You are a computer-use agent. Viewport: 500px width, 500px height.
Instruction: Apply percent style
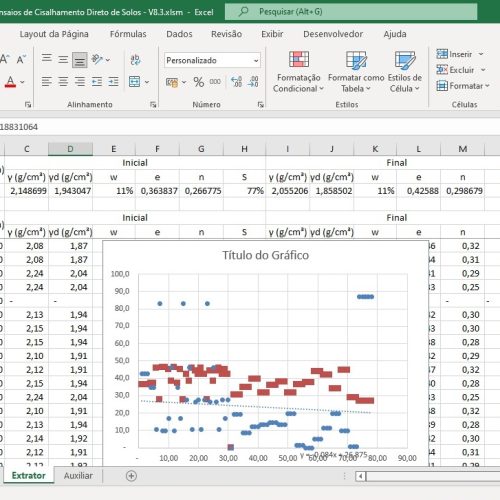point(199,82)
